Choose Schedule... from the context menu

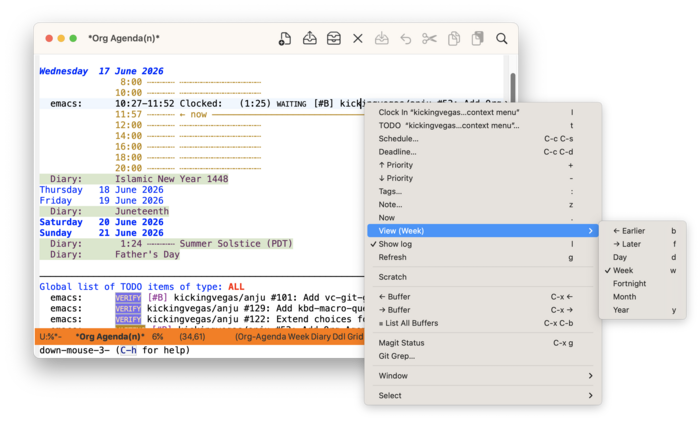click(x=483, y=139)
